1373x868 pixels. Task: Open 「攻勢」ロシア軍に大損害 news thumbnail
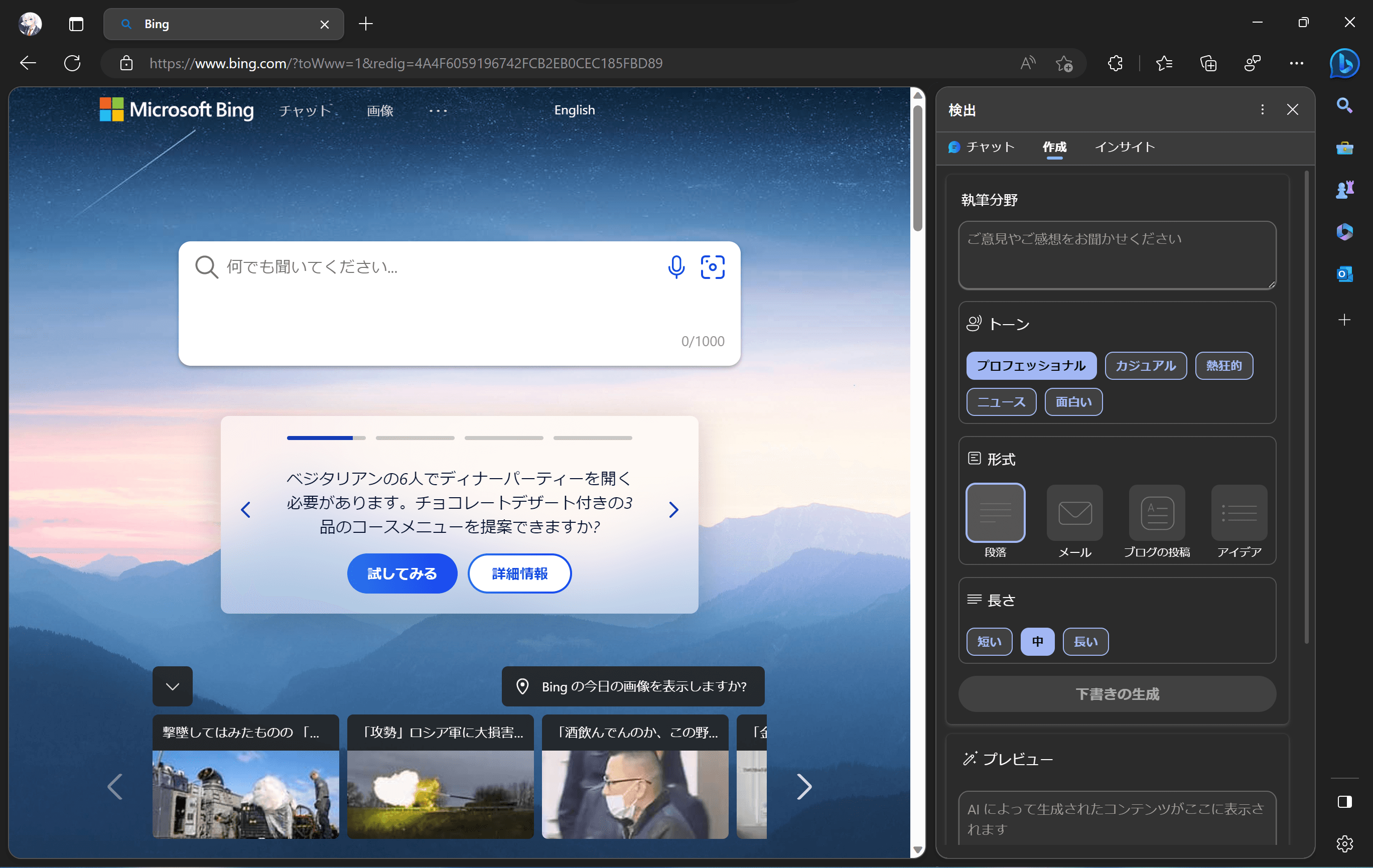click(440, 776)
